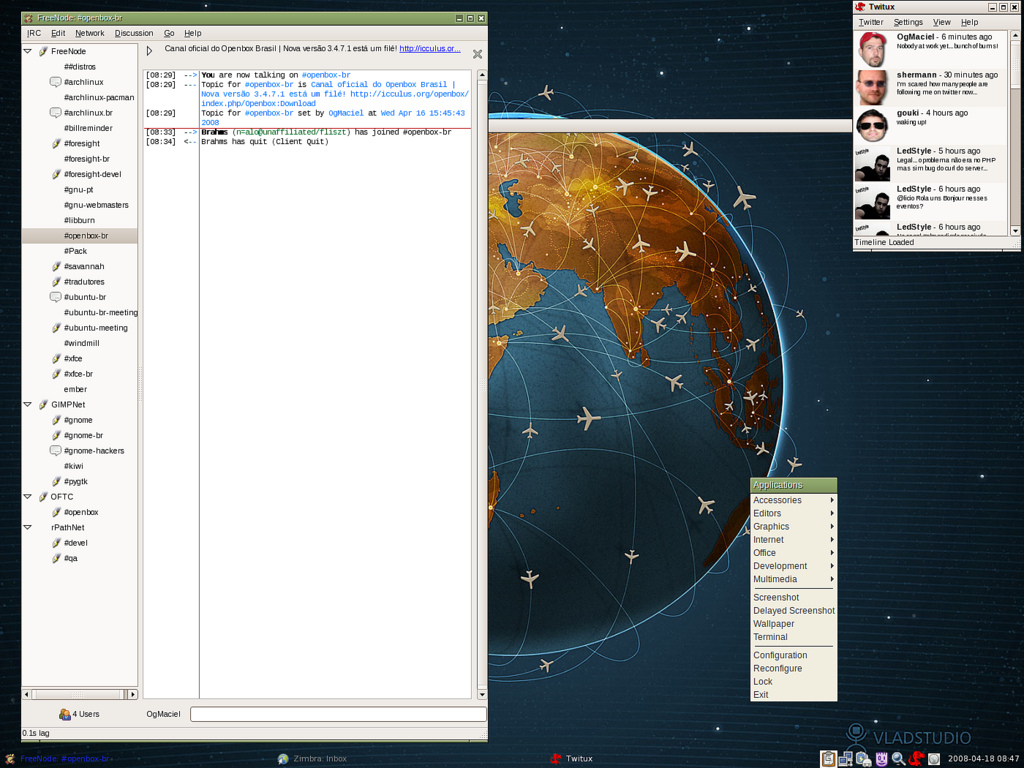The height and width of the screenshot is (768, 1024).
Task: Select the #archlinux channel
Action: [x=83, y=82]
